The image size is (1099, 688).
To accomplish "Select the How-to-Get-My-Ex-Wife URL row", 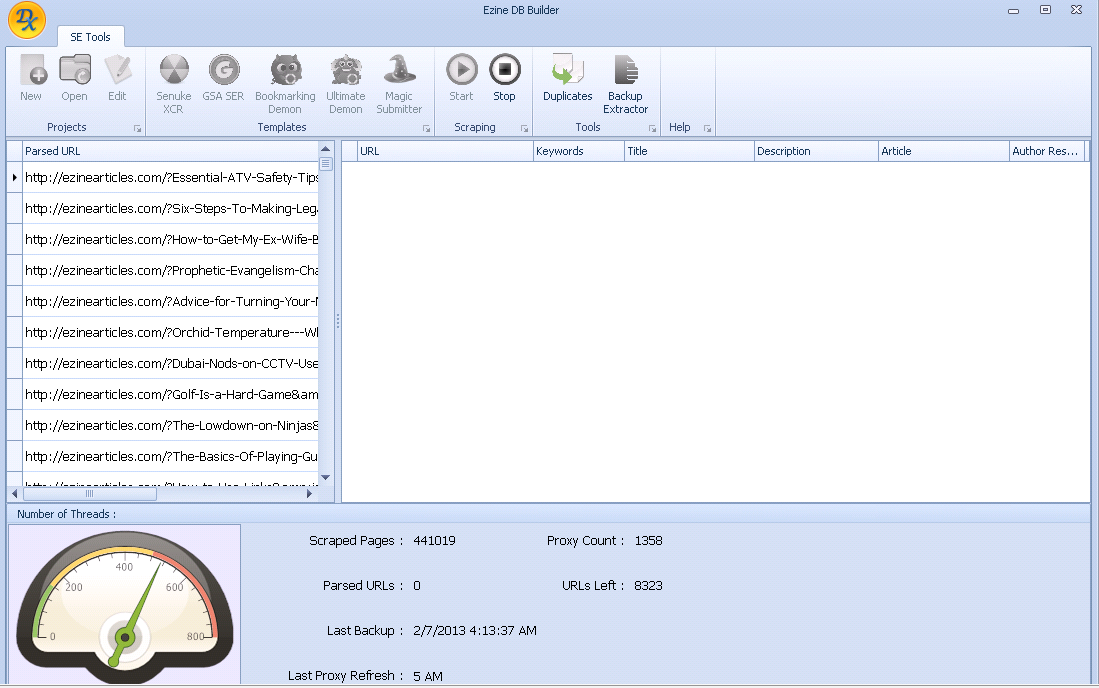I will point(170,240).
